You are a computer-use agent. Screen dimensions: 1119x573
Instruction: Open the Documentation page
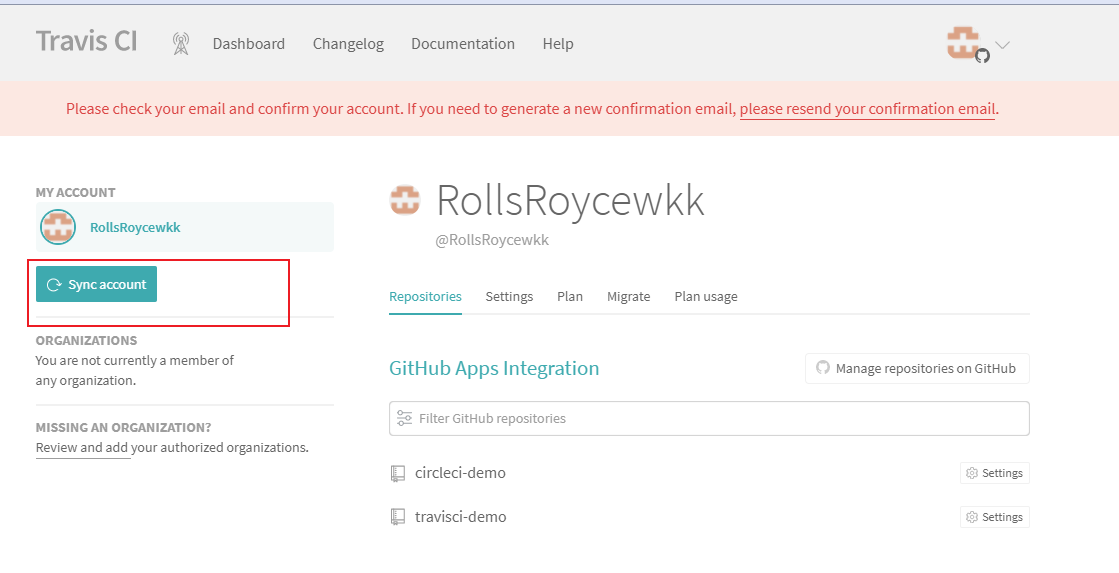[x=462, y=44]
